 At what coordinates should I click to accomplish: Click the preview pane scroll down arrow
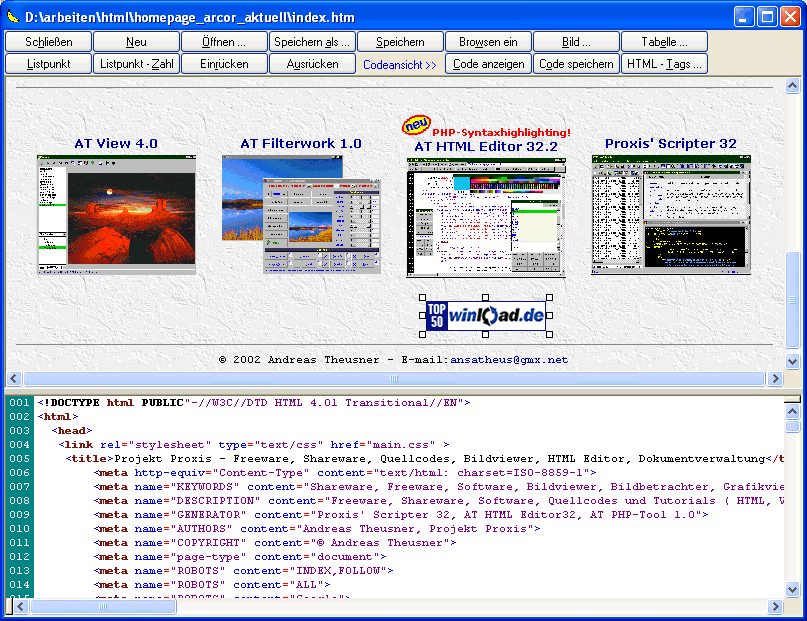coord(792,361)
